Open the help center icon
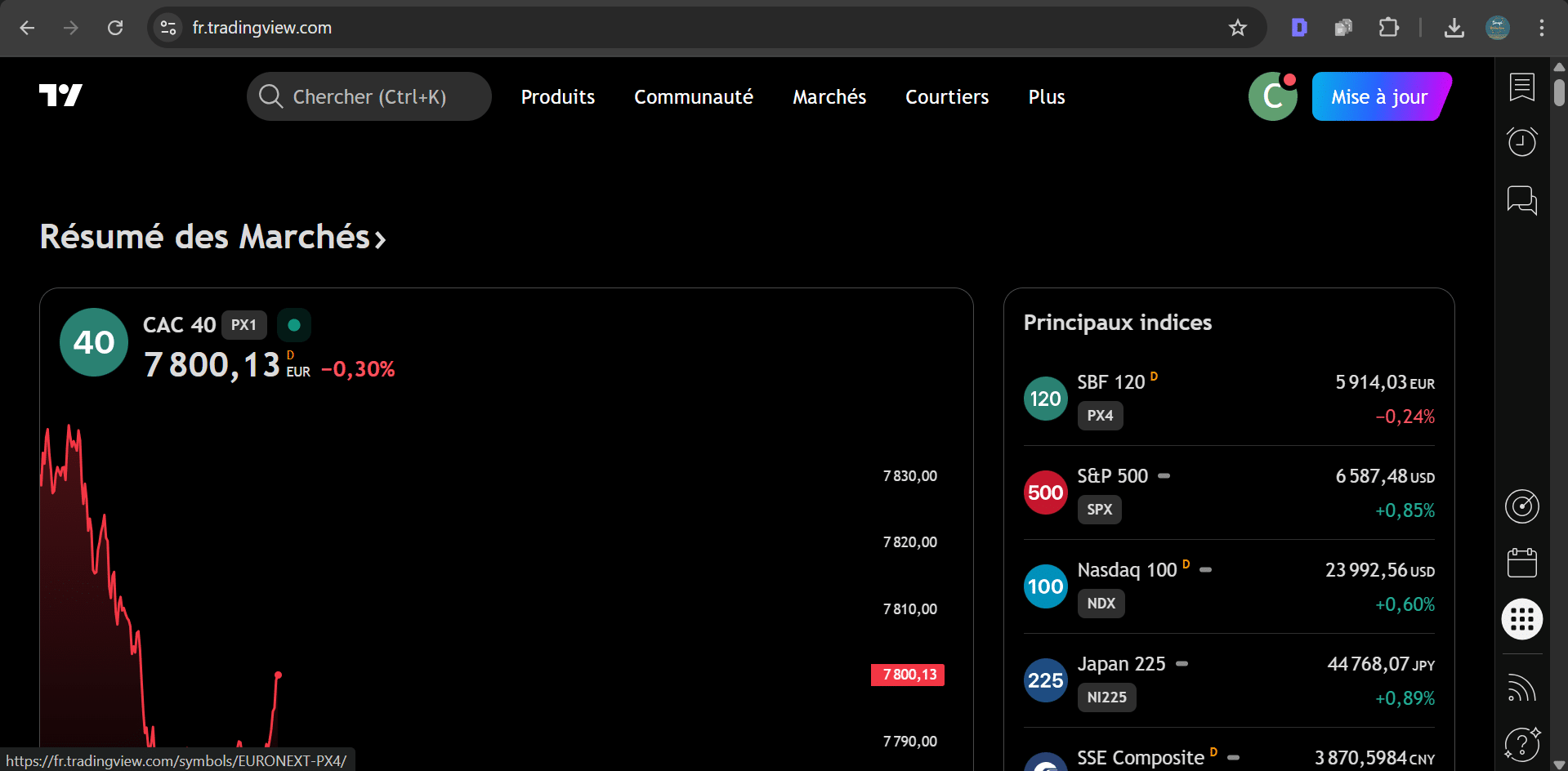 (x=1521, y=743)
